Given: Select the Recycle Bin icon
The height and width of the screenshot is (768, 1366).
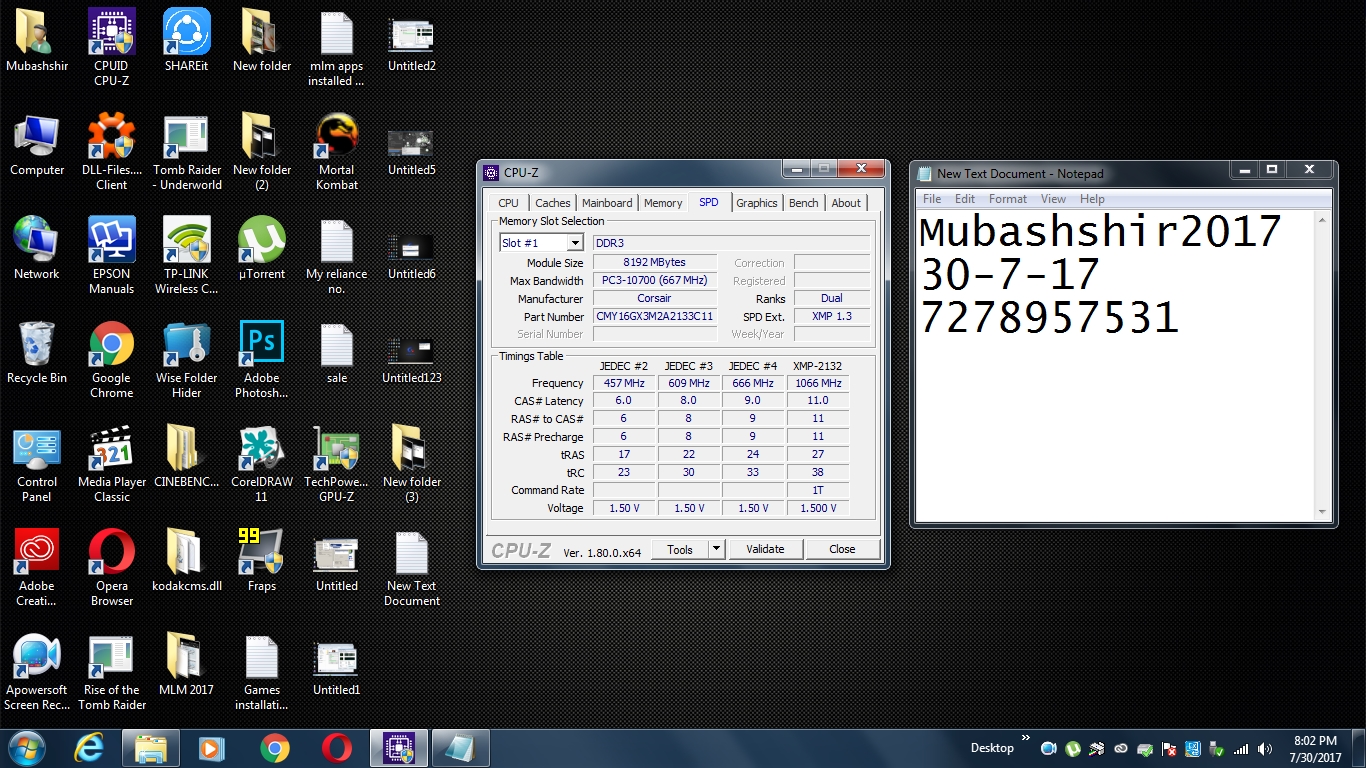Looking at the screenshot, I should 37,352.
